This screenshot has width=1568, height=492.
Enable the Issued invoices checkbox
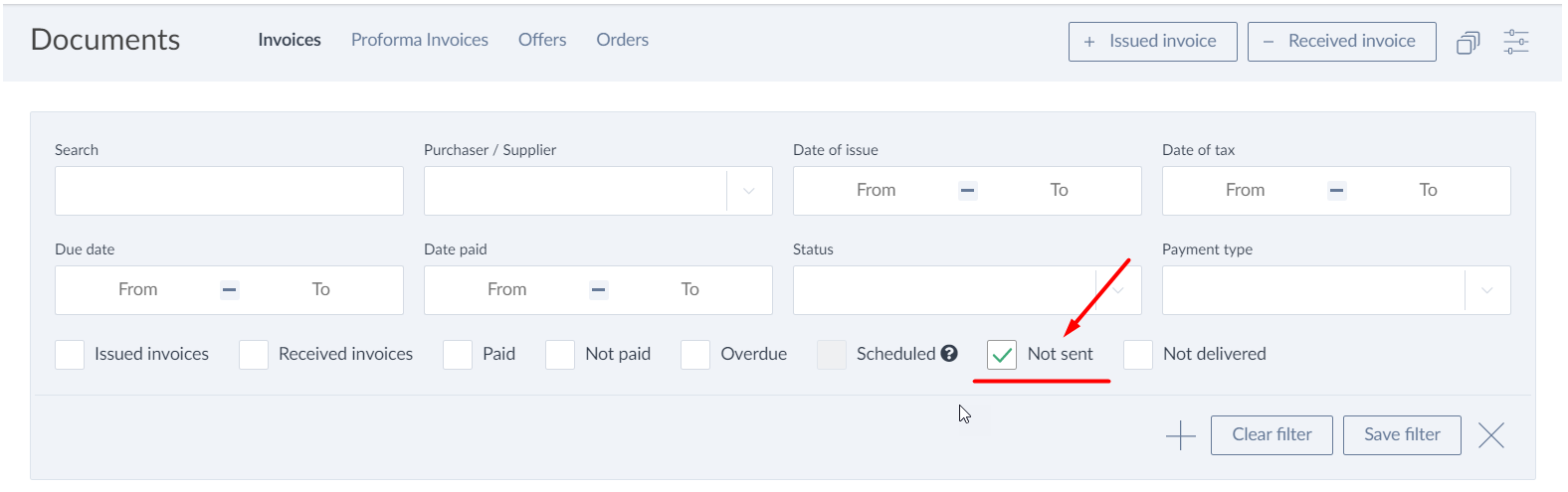coord(70,355)
